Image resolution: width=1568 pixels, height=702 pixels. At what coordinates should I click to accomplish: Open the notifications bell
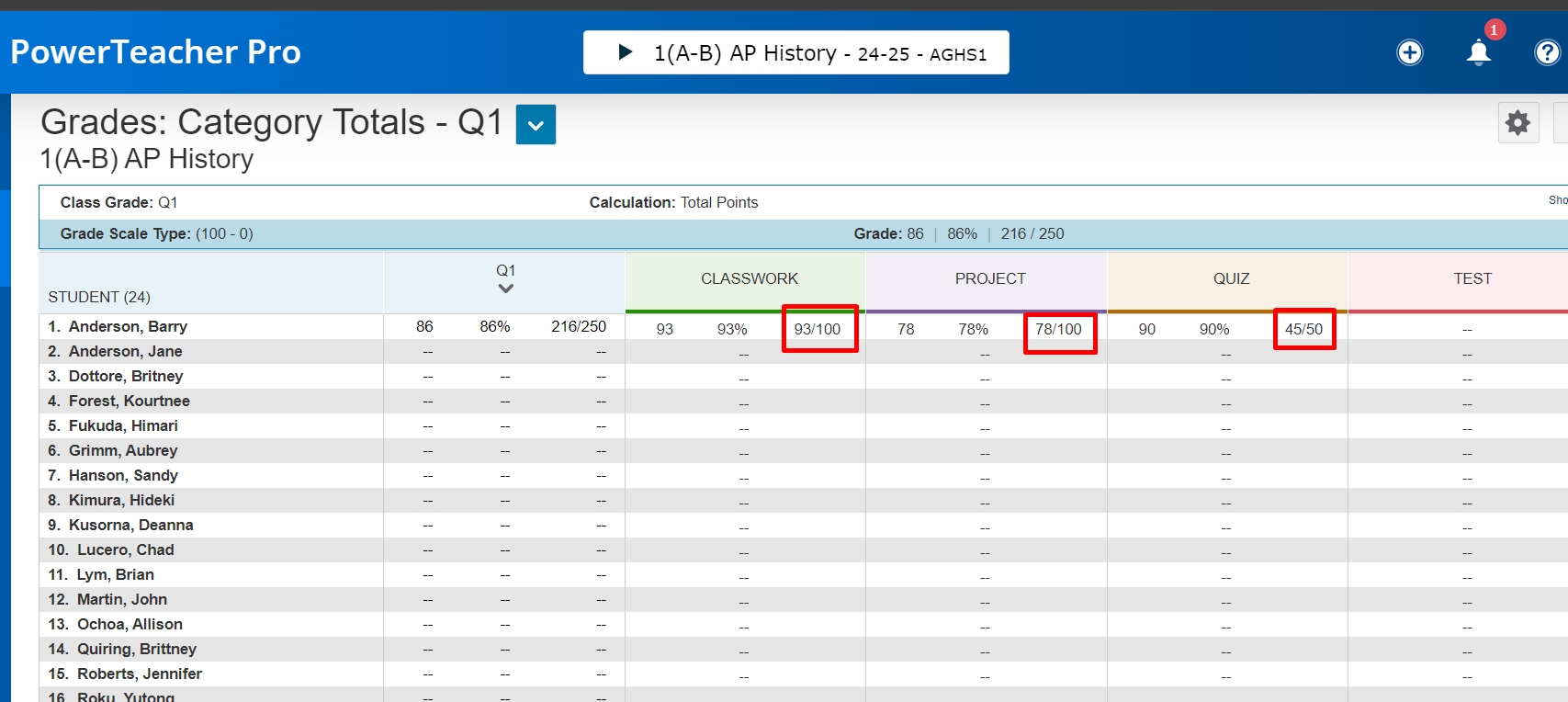click(x=1478, y=53)
